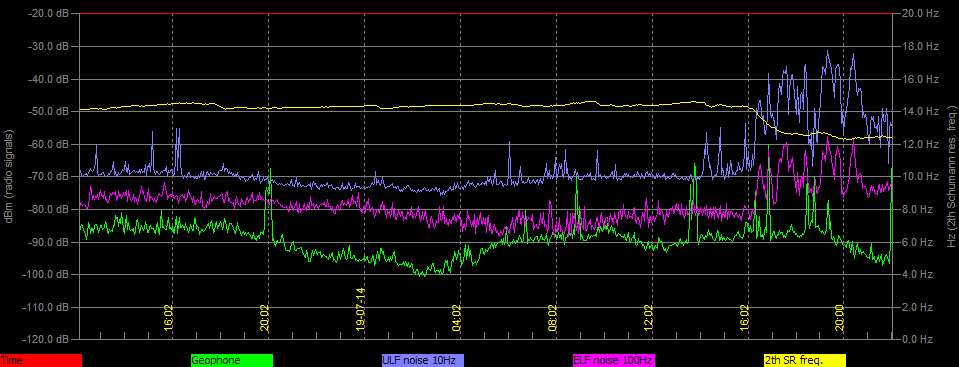
Task: Click the magenta ELF noise 100Hz legend
Action: click(x=613, y=360)
